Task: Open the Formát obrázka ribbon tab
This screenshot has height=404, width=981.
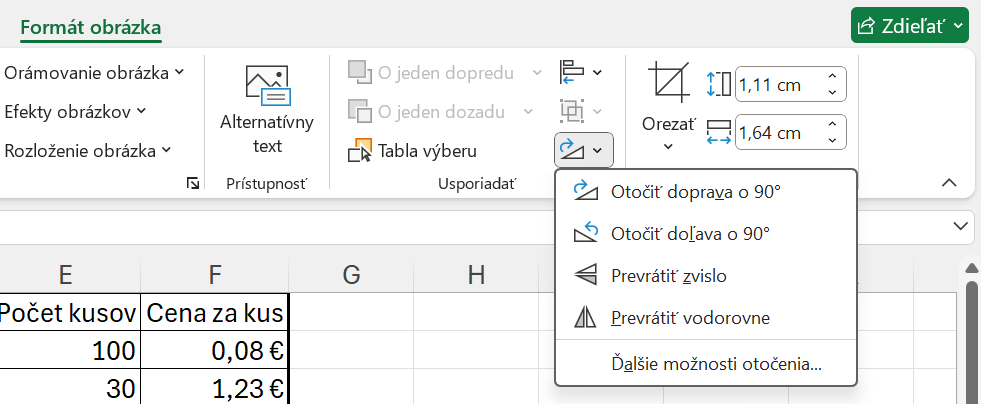Action: click(x=91, y=28)
